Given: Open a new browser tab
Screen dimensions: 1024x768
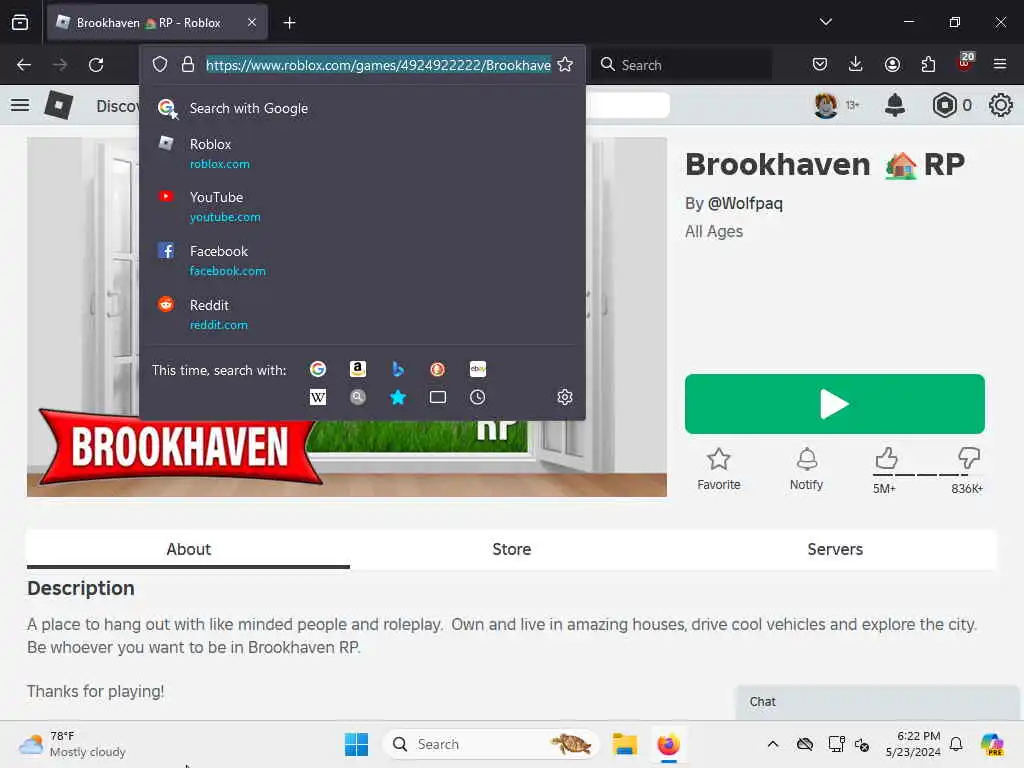Looking at the screenshot, I should click(289, 23).
